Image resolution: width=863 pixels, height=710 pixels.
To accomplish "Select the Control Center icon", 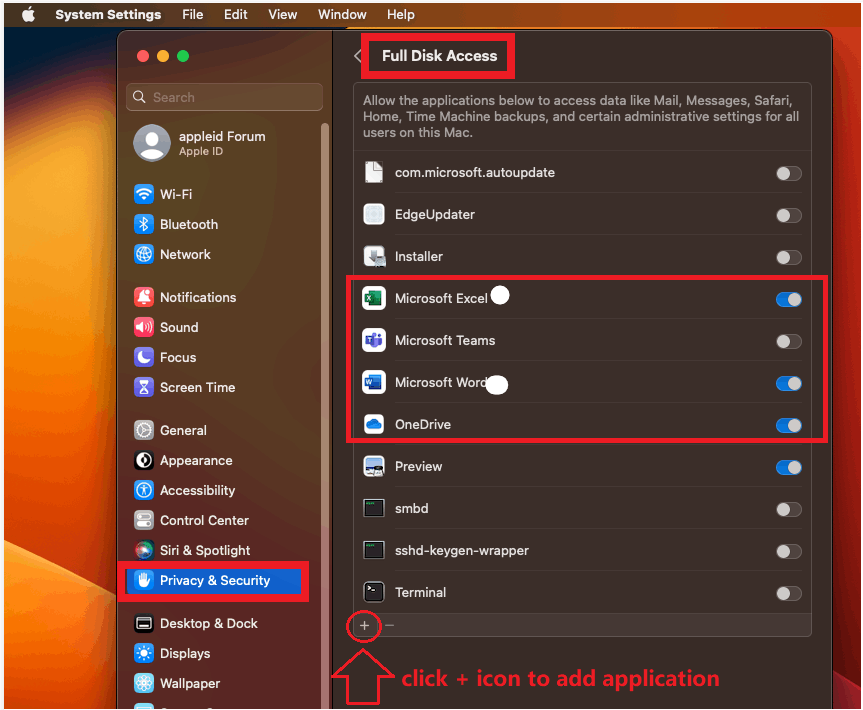I will coord(144,520).
